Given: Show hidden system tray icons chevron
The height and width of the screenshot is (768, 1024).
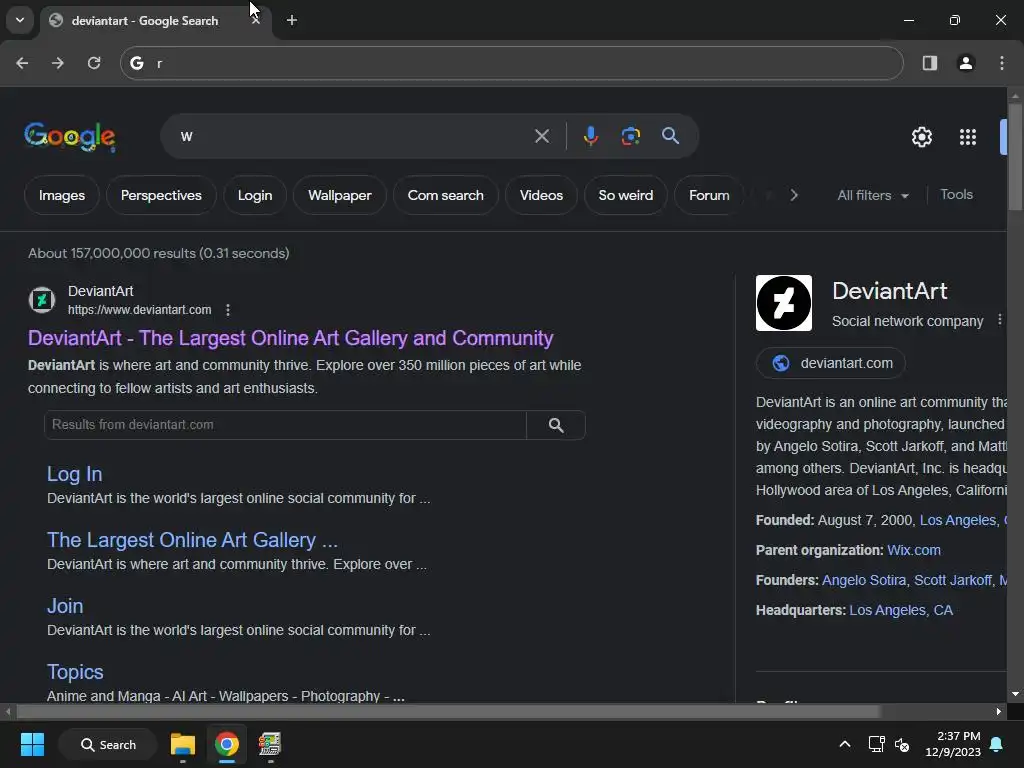Looking at the screenshot, I should coord(844,744).
